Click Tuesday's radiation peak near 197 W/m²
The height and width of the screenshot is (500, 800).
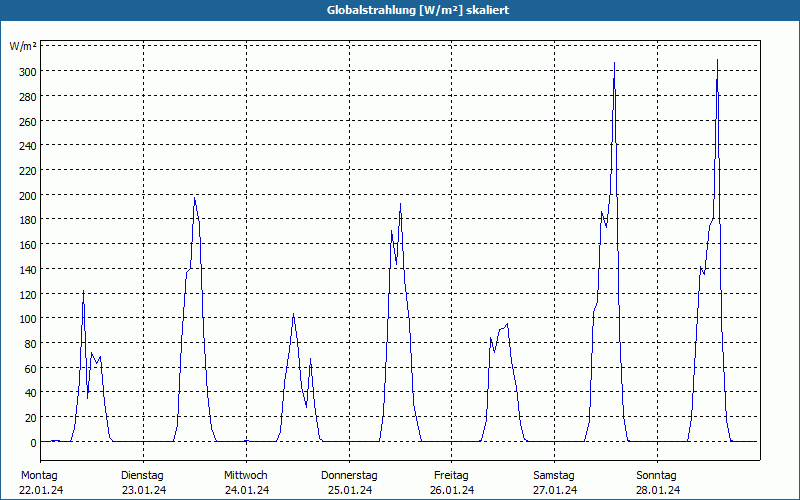194,198
